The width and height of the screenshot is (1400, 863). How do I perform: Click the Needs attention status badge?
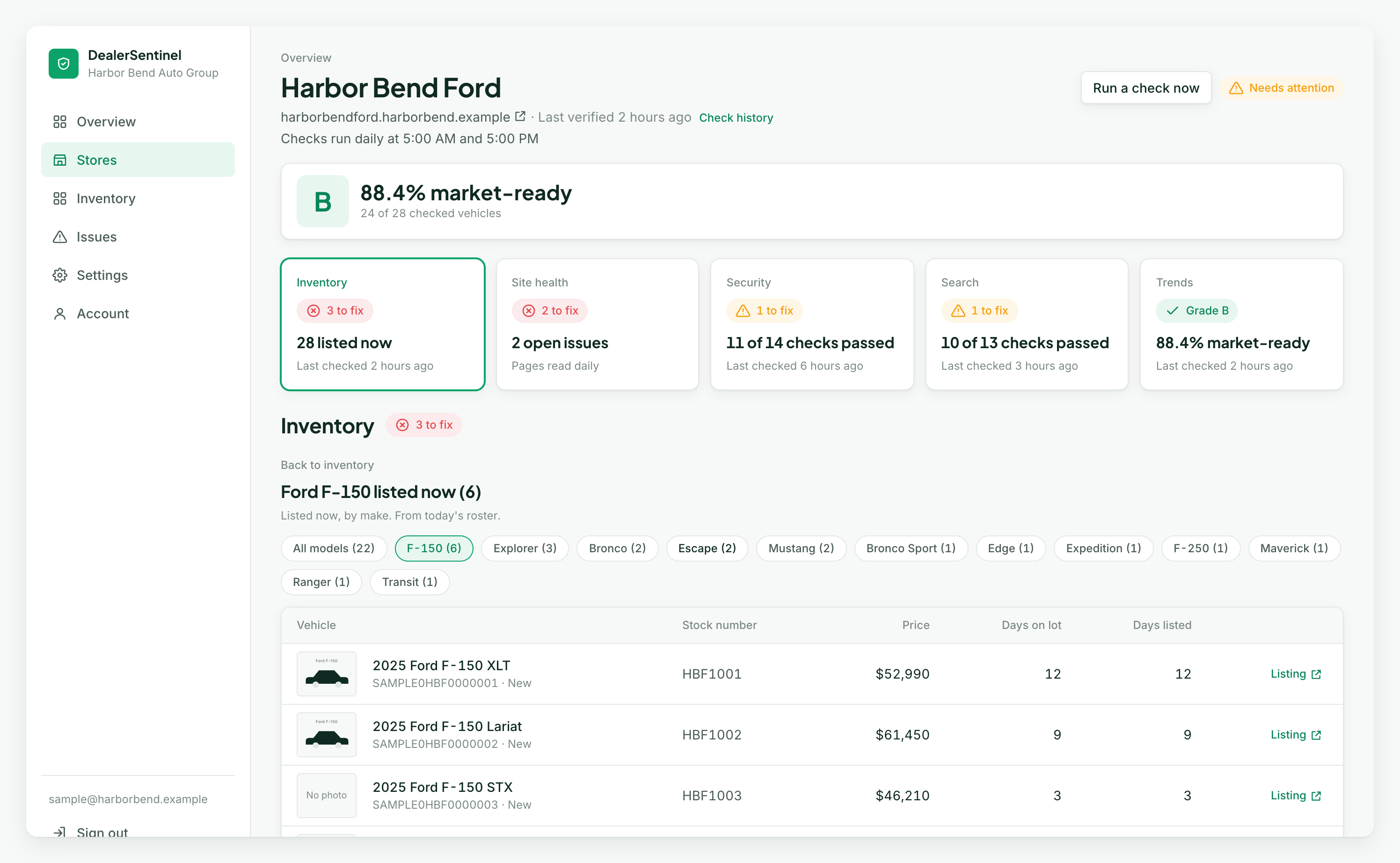tap(1281, 88)
